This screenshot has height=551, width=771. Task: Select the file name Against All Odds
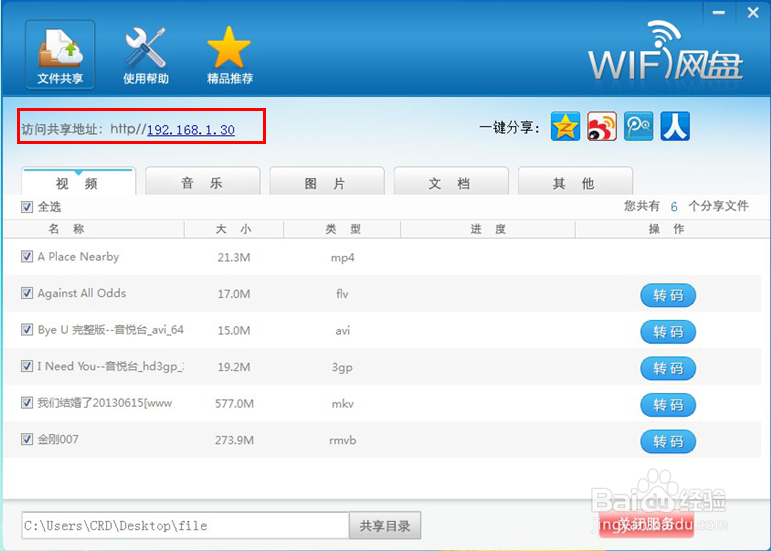point(82,293)
